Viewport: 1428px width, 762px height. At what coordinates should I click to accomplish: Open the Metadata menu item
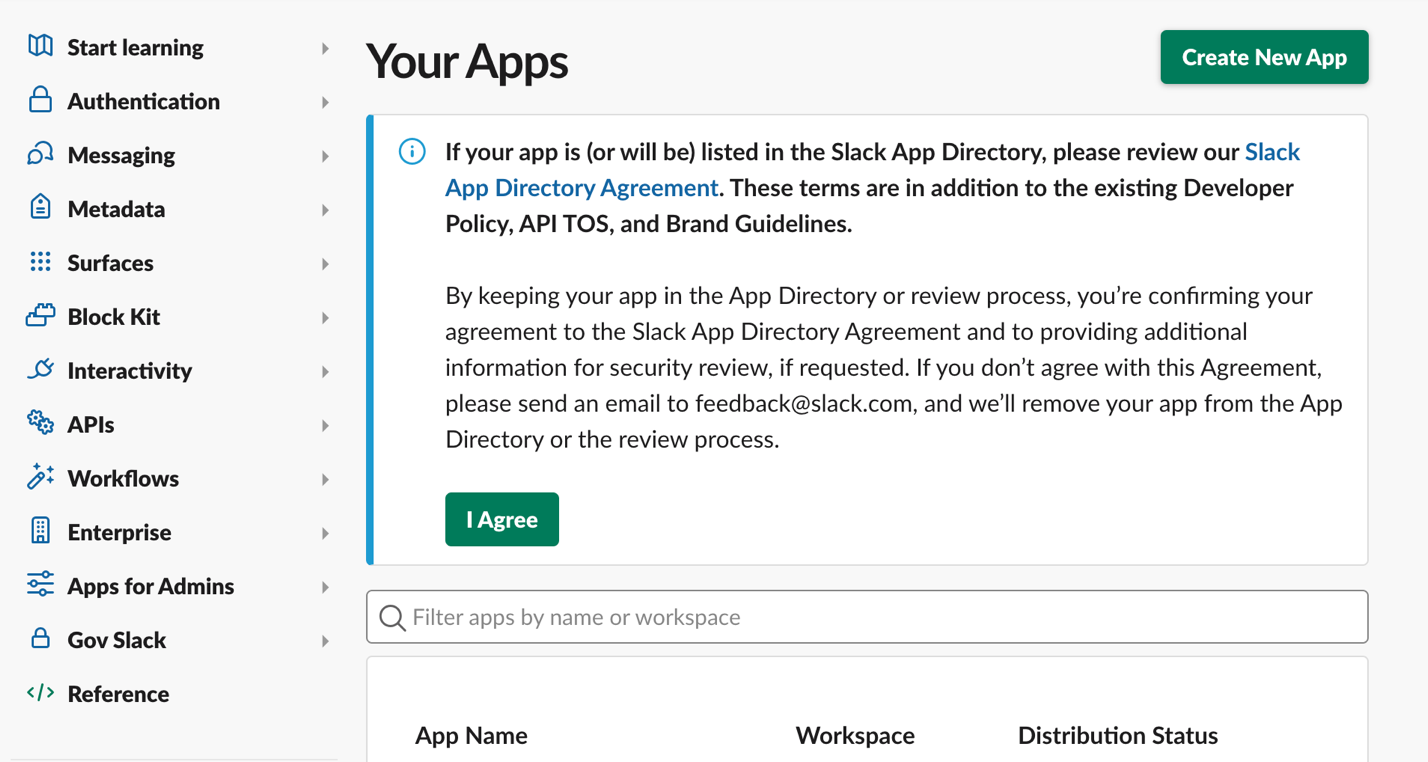click(x=116, y=209)
